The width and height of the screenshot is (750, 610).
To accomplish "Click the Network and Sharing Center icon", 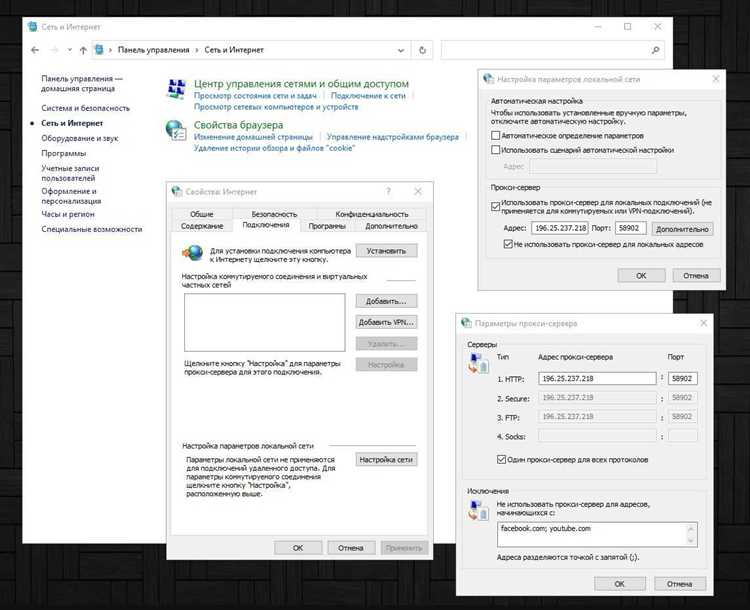I will (176, 89).
